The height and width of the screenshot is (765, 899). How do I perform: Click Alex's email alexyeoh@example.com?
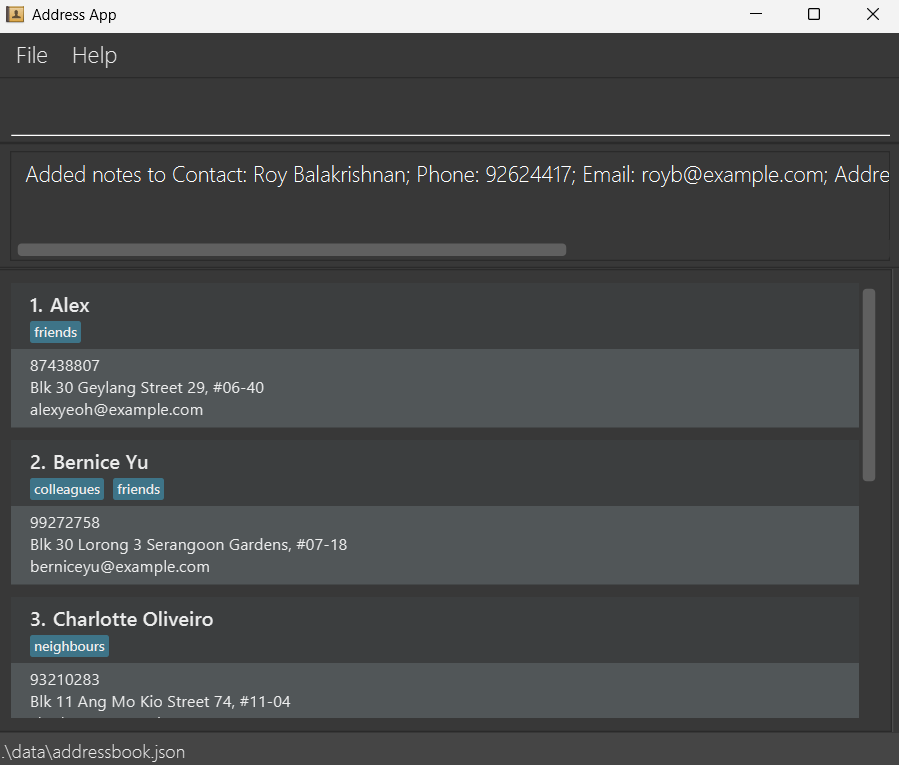pyautogui.click(x=116, y=409)
